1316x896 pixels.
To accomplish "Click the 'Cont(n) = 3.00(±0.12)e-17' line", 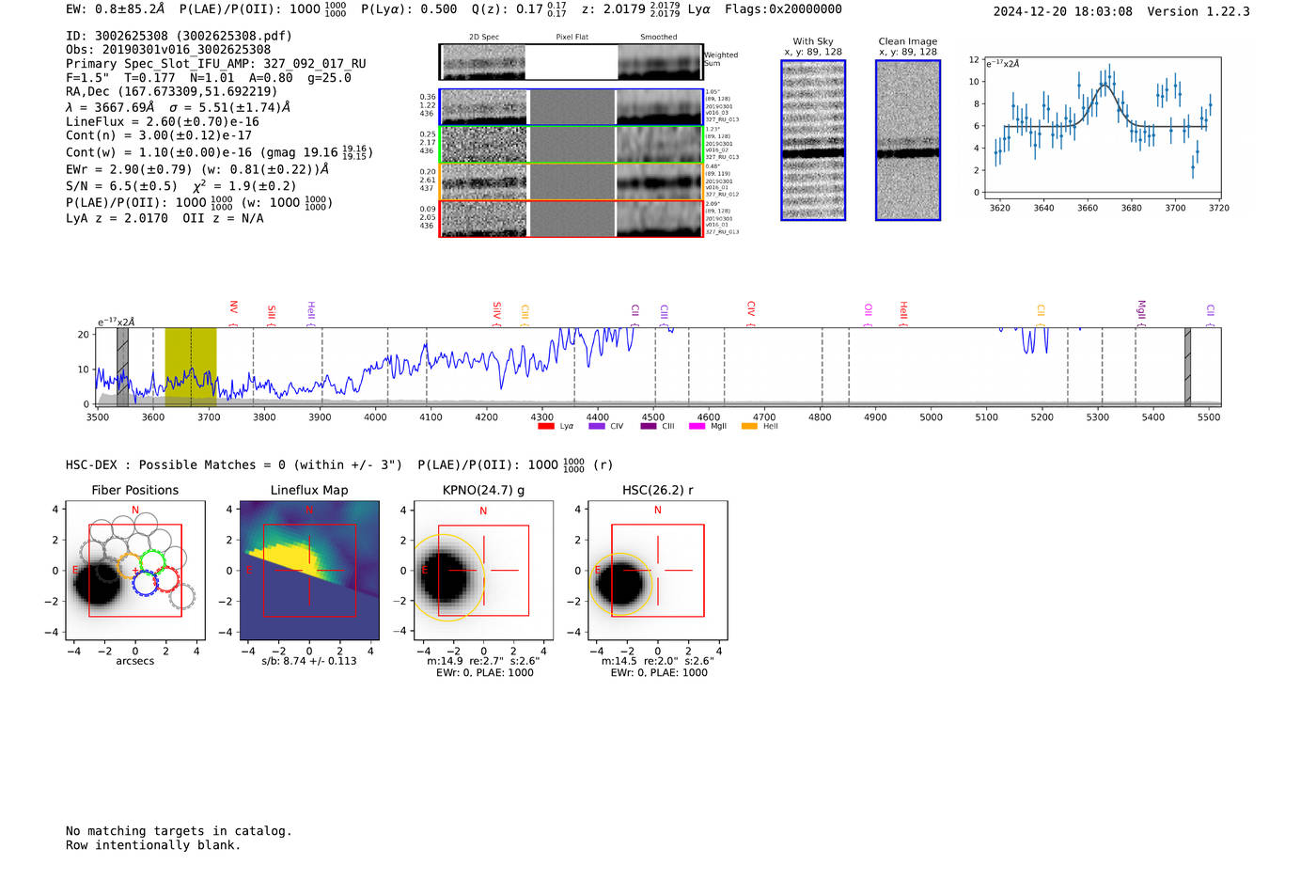I will click(159, 135).
